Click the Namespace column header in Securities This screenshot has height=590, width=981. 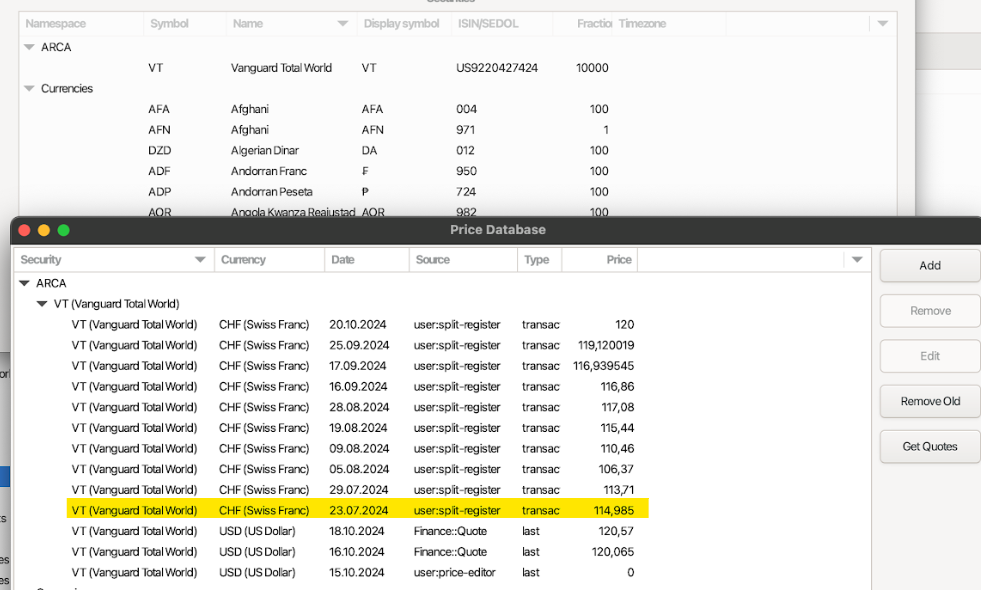(81, 24)
